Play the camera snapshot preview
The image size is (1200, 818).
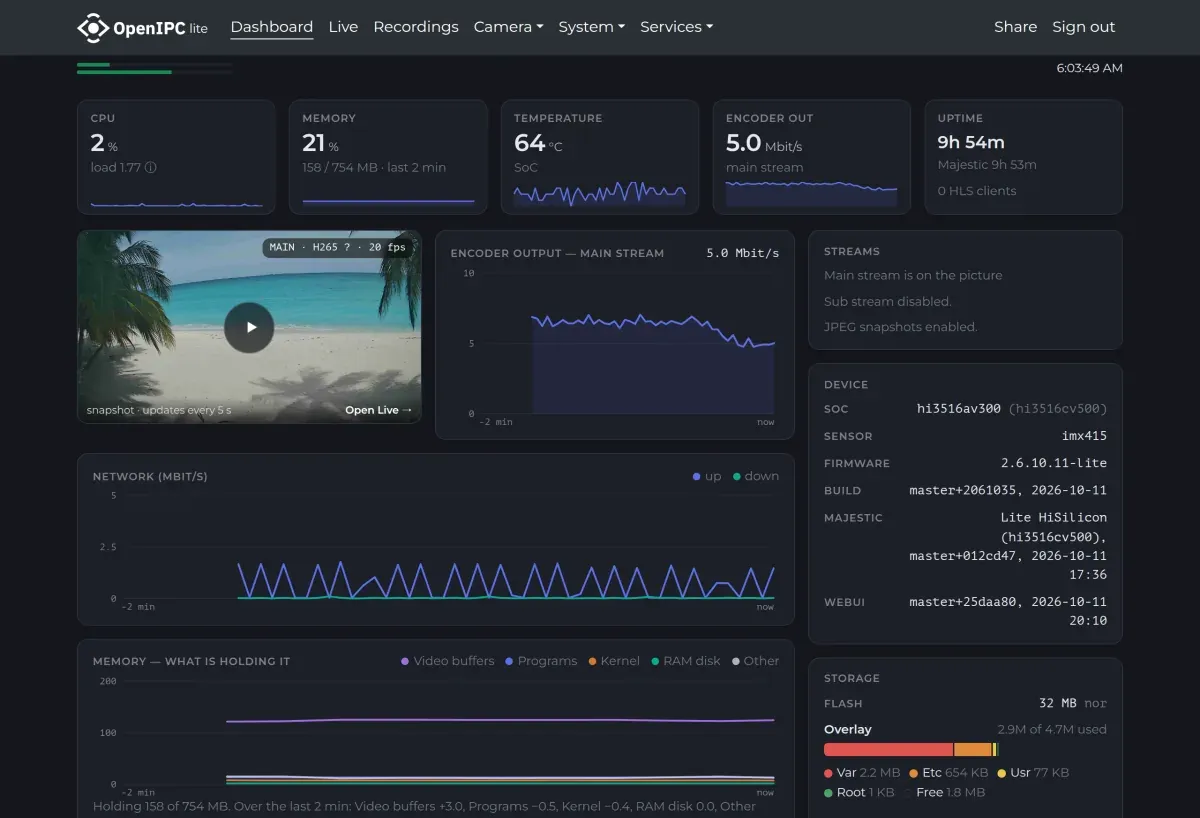pyautogui.click(x=249, y=327)
